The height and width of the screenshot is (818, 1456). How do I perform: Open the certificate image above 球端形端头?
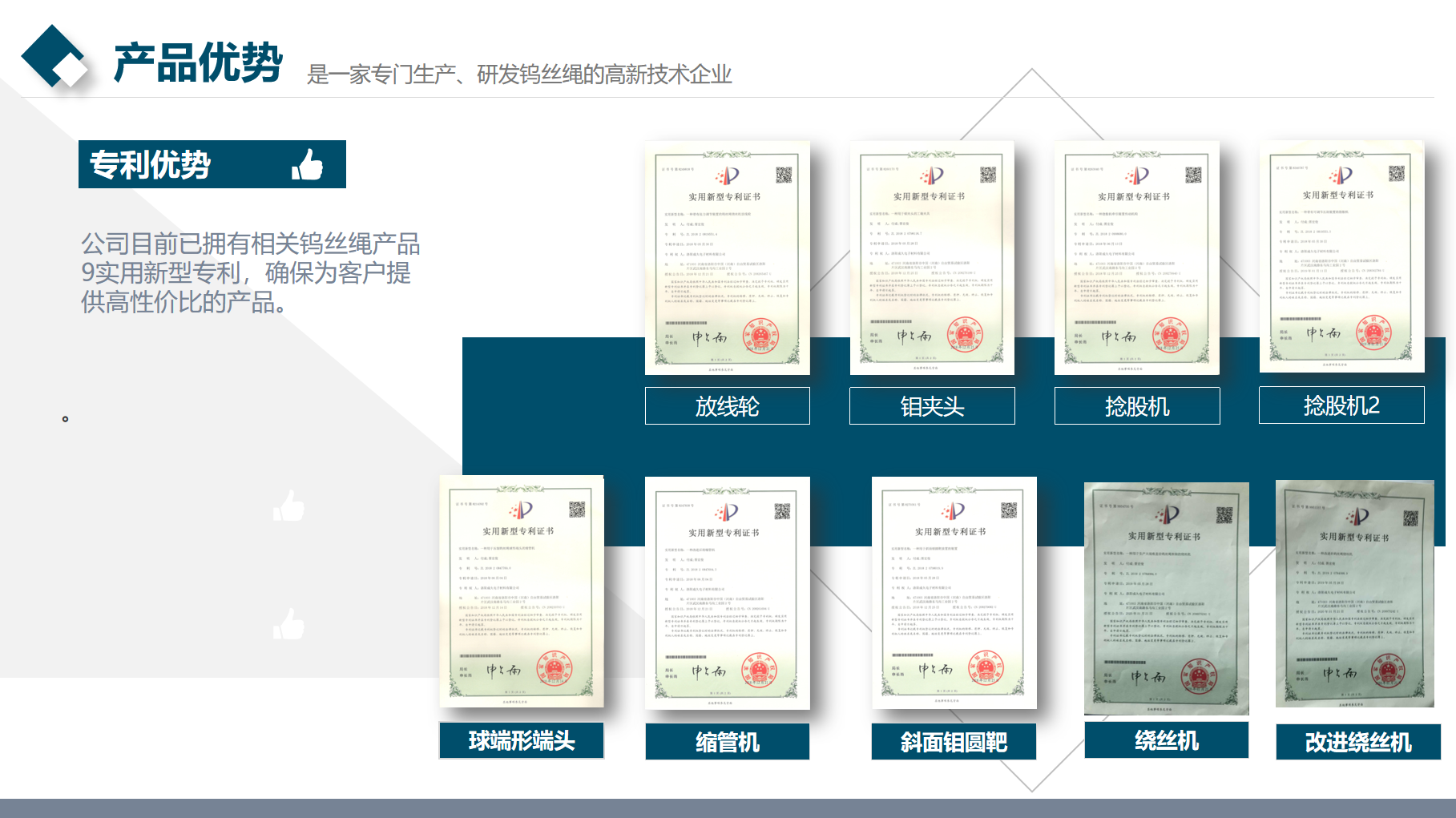click(x=522, y=591)
